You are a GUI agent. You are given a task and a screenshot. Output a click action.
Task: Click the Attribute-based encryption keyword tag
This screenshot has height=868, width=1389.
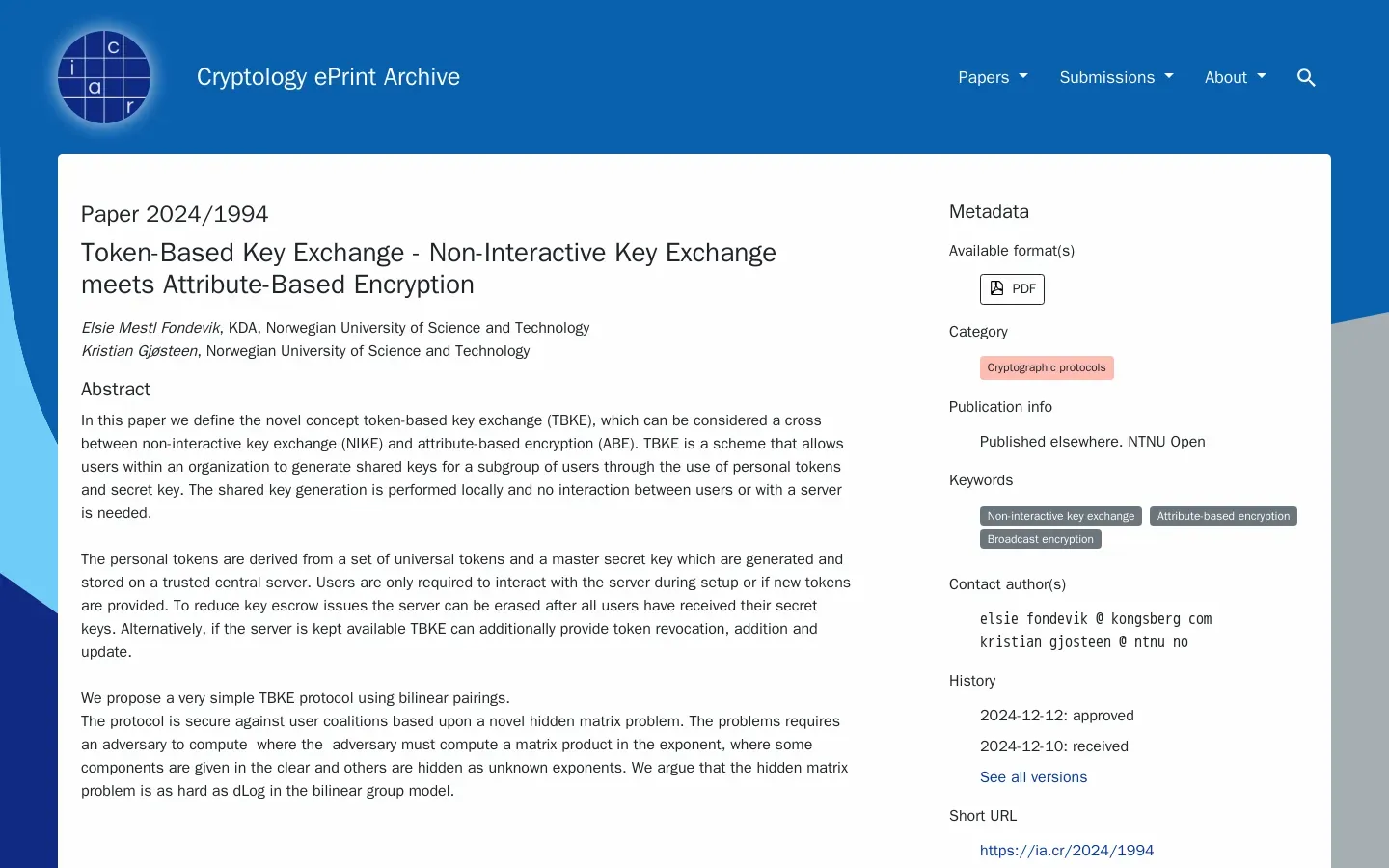(1223, 516)
